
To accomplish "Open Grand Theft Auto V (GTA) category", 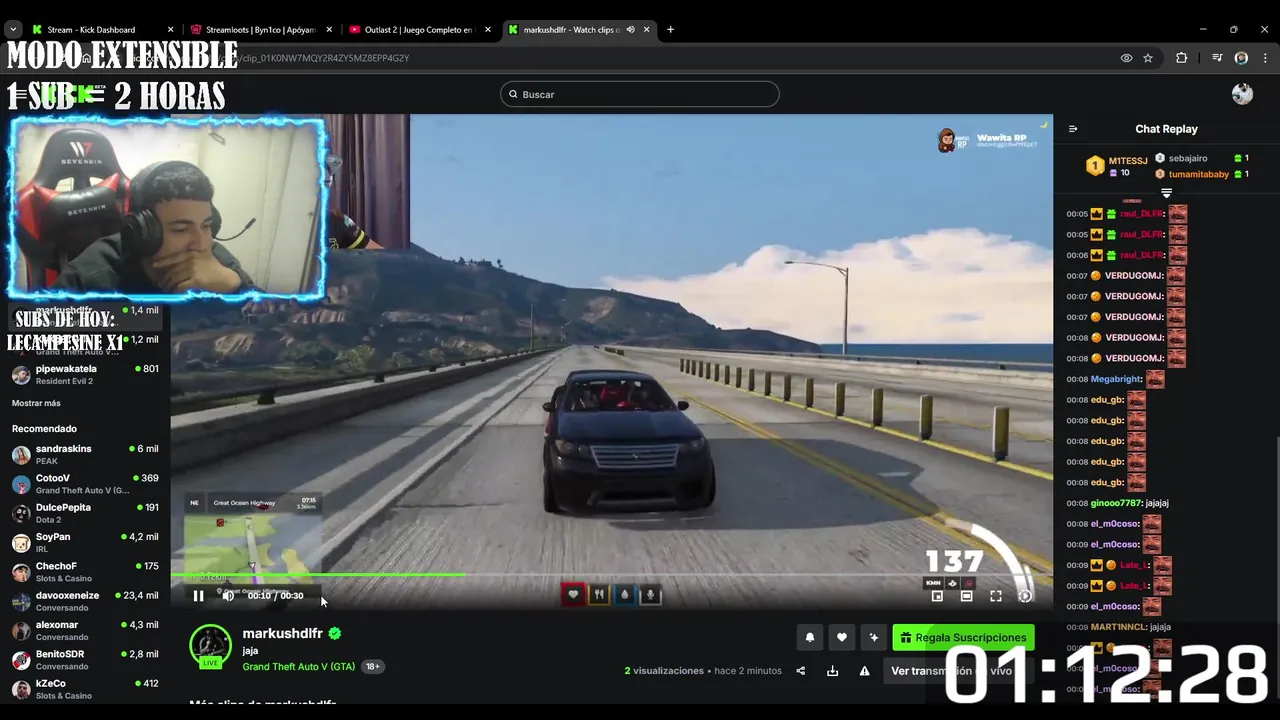I will click(x=298, y=667).
